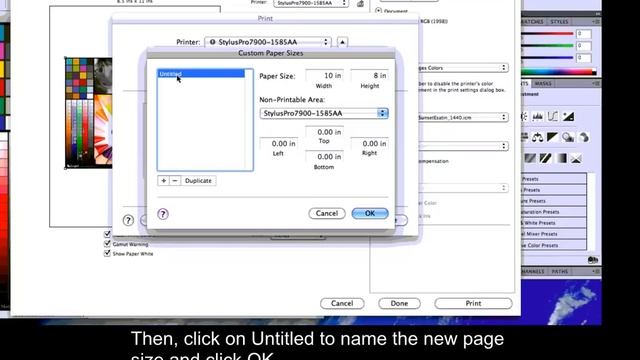The width and height of the screenshot is (640, 360).
Task: Click Print in the Photoshop print window
Action: (473, 303)
